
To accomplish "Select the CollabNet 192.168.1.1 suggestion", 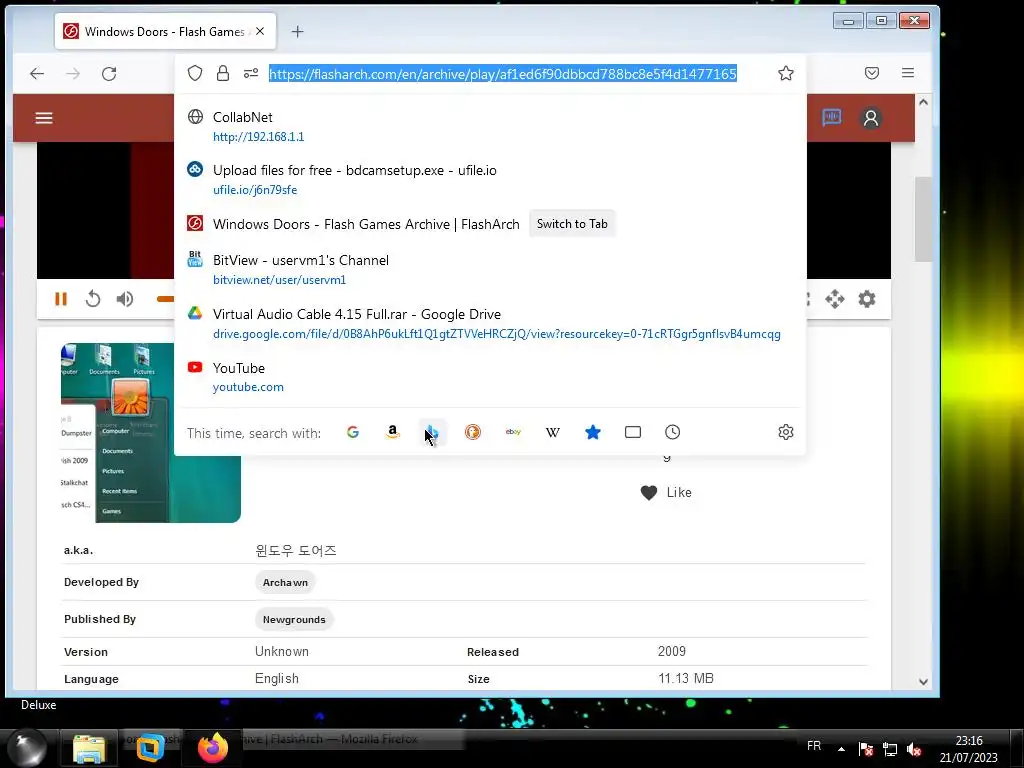I will point(490,127).
